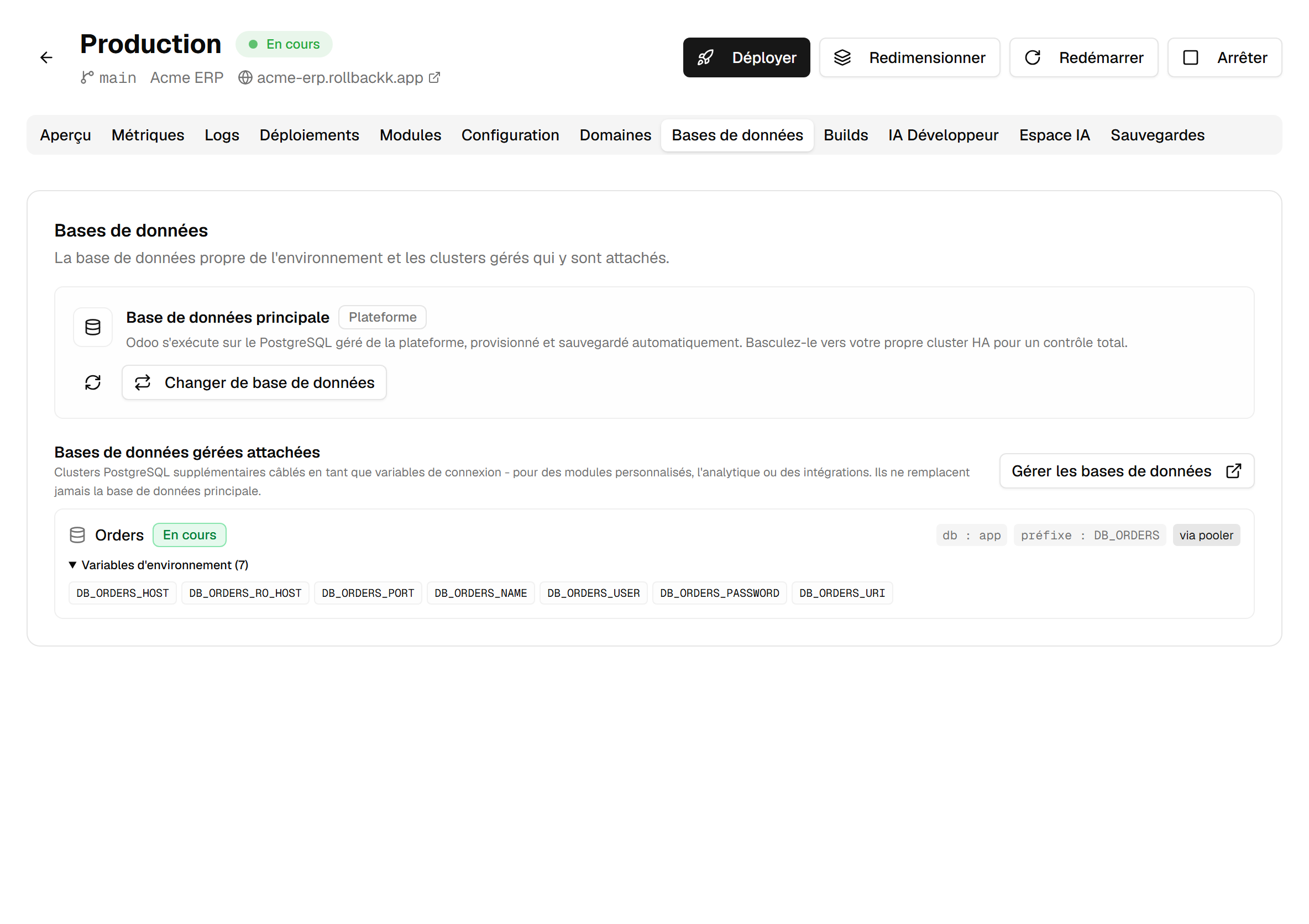The height and width of the screenshot is (924, 1309).
Task: Go to the Modules tab
Action: click(x=411, y=135)
